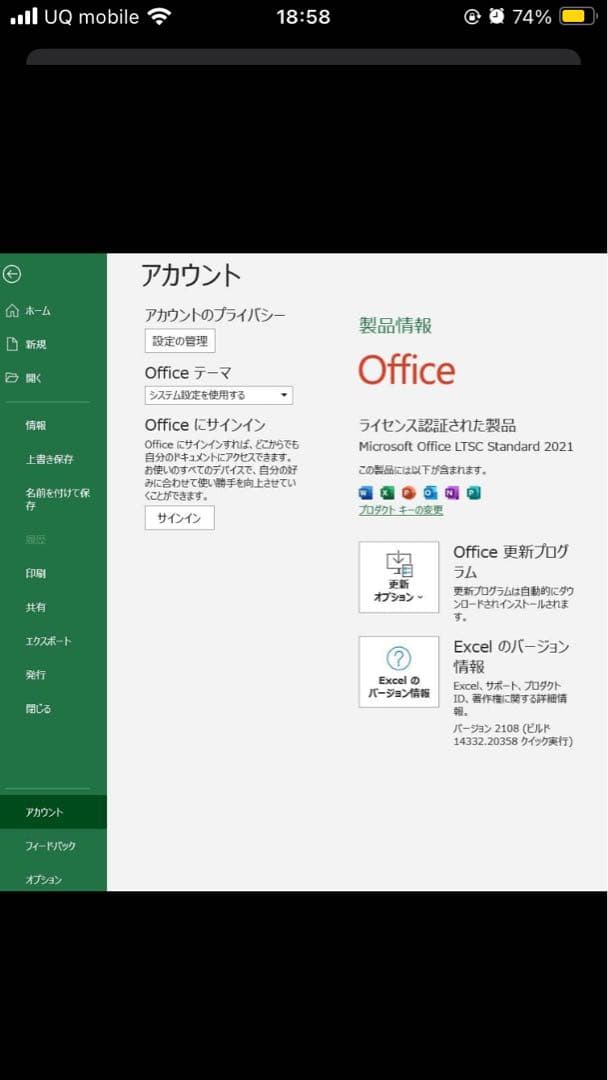This screenshot has width=608, height=1080.
Task: Click the OneNote app icon
Action: [x=452, y=492]
